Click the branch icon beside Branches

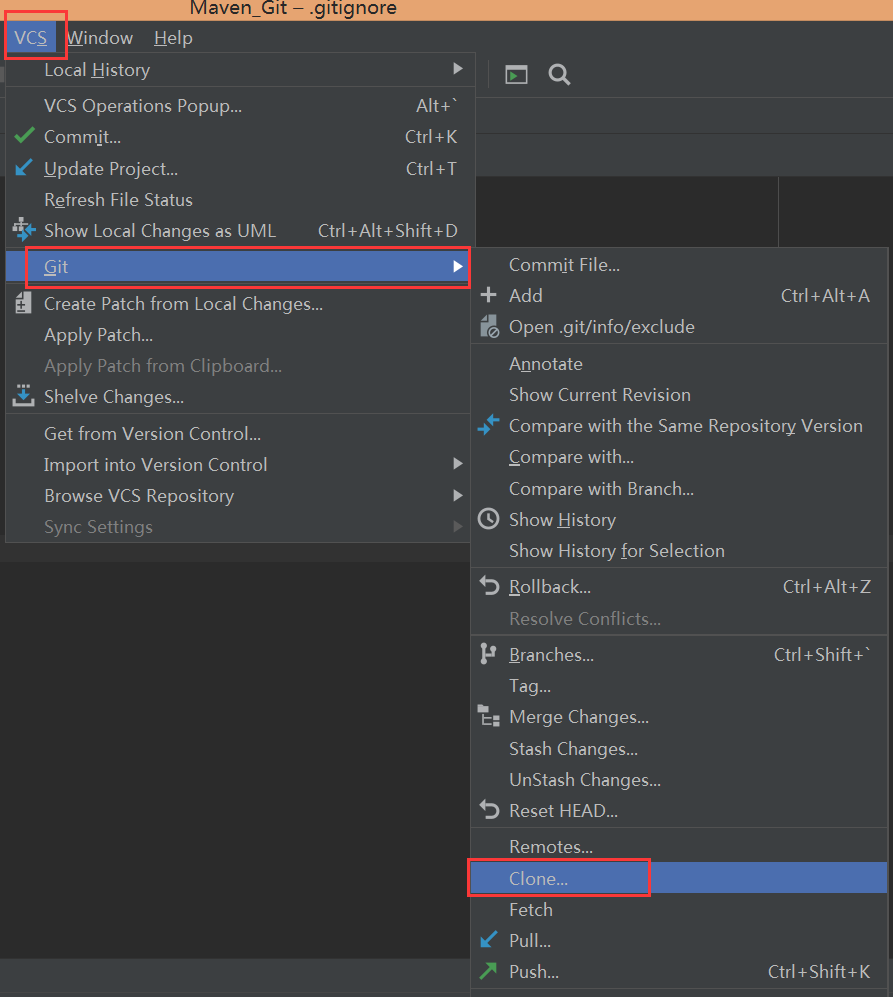click(488, 654)
